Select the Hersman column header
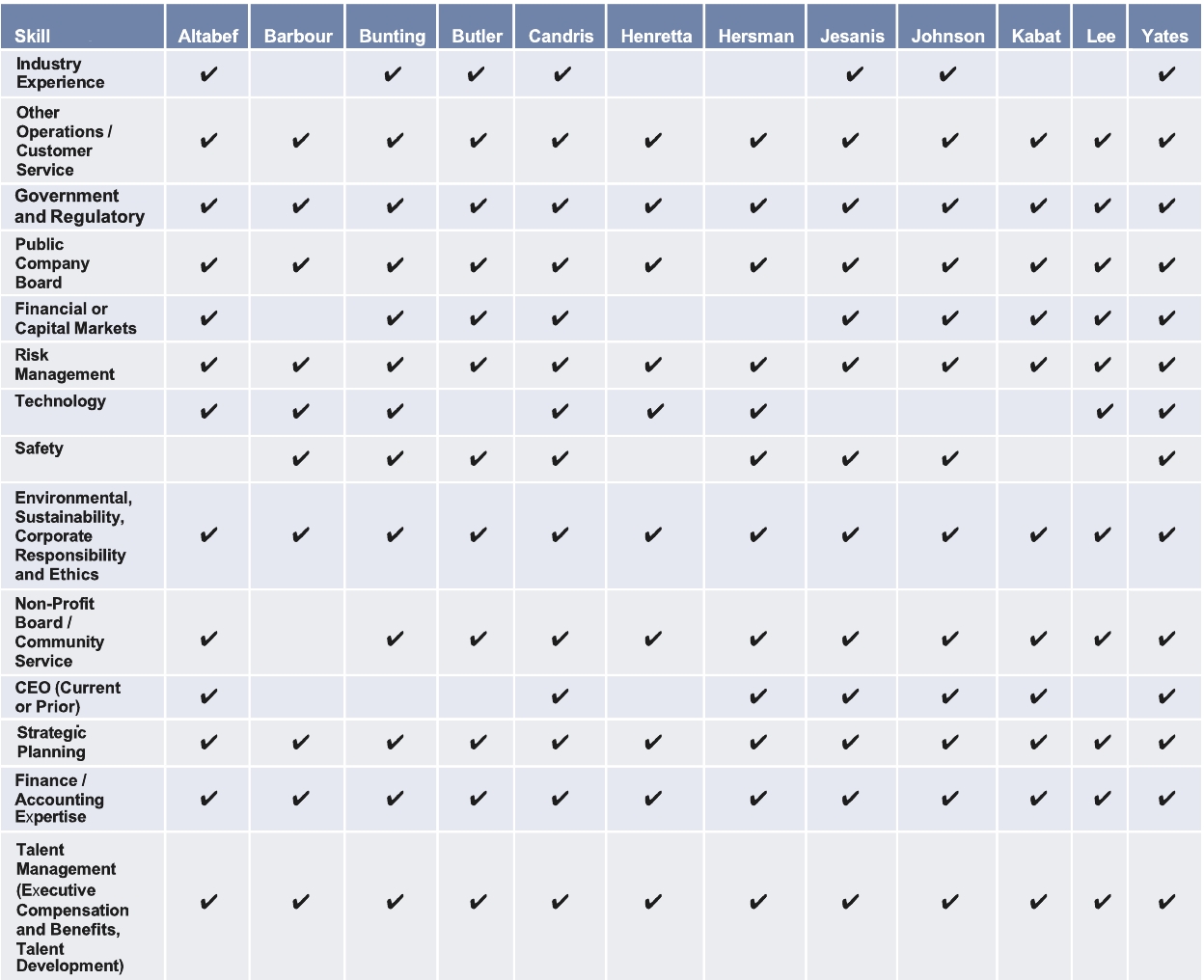 pyautogui.click(x=756, y=36)
